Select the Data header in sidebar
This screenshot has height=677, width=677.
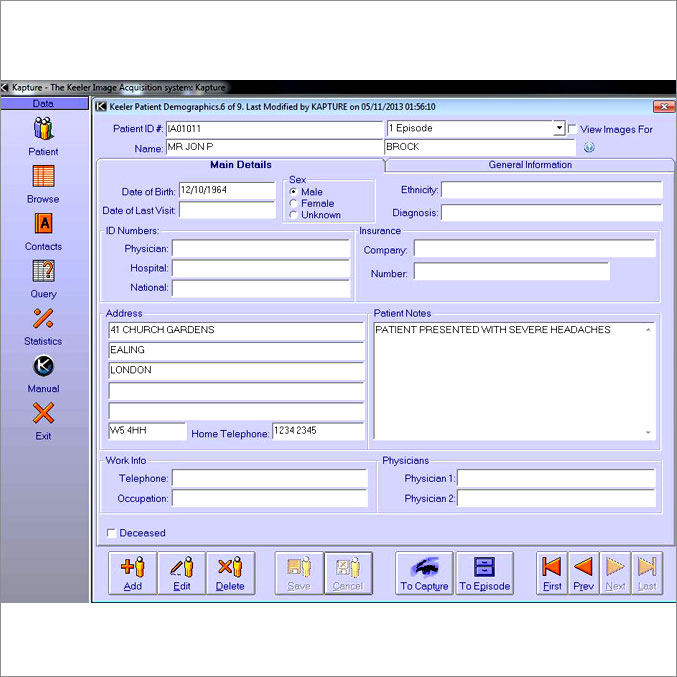click(x=43, y=104)
